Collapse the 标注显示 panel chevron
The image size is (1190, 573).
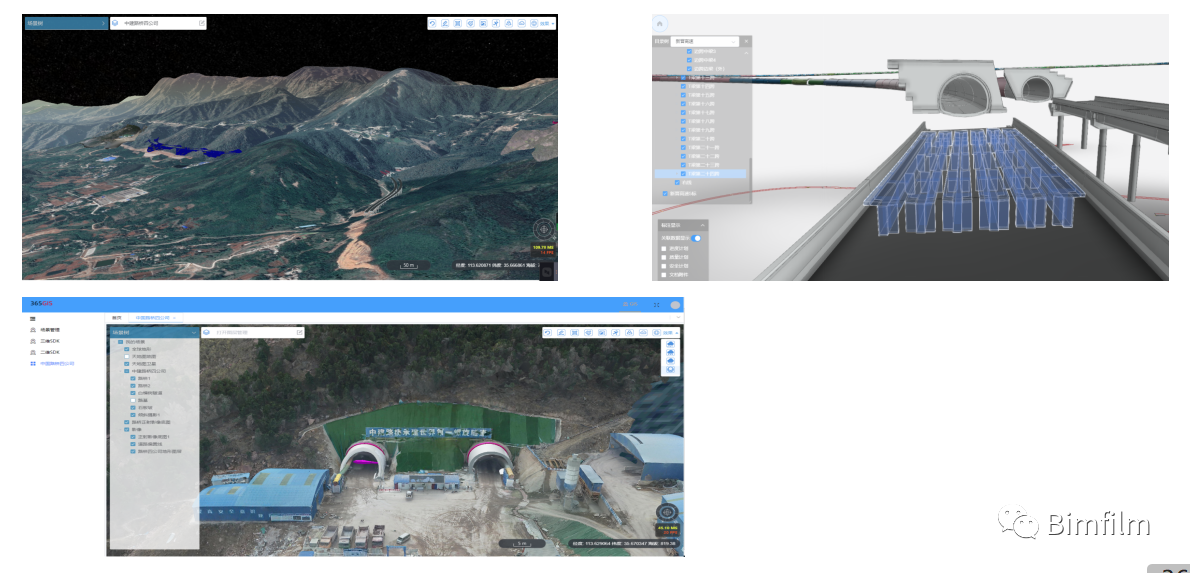(703, 225)
